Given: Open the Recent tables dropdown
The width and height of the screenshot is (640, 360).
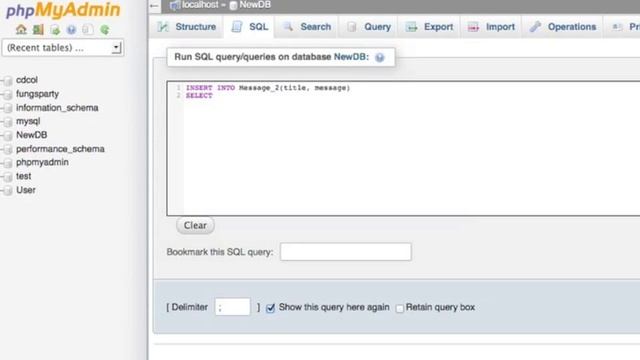Looking at the screenshot, I should (x=63, y=48).
